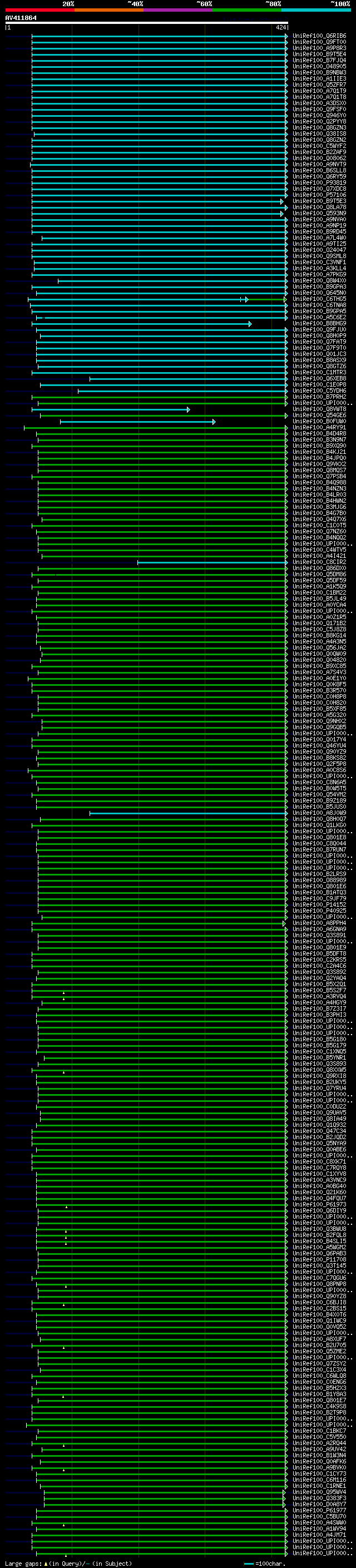Open hit UniRef100_B9NBW3

pyautogui.click(x=319, y=72)
